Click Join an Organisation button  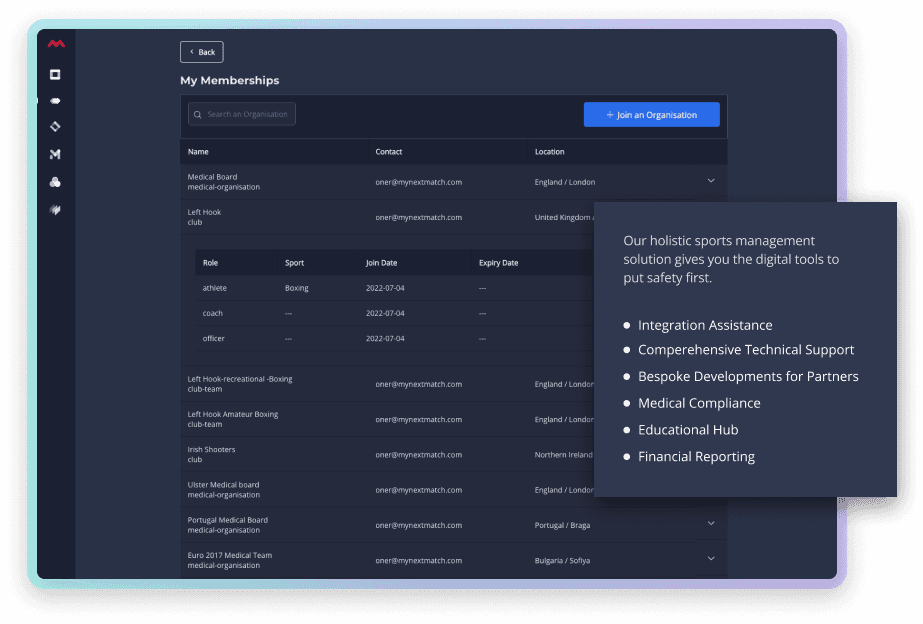[x=652, y=115]
